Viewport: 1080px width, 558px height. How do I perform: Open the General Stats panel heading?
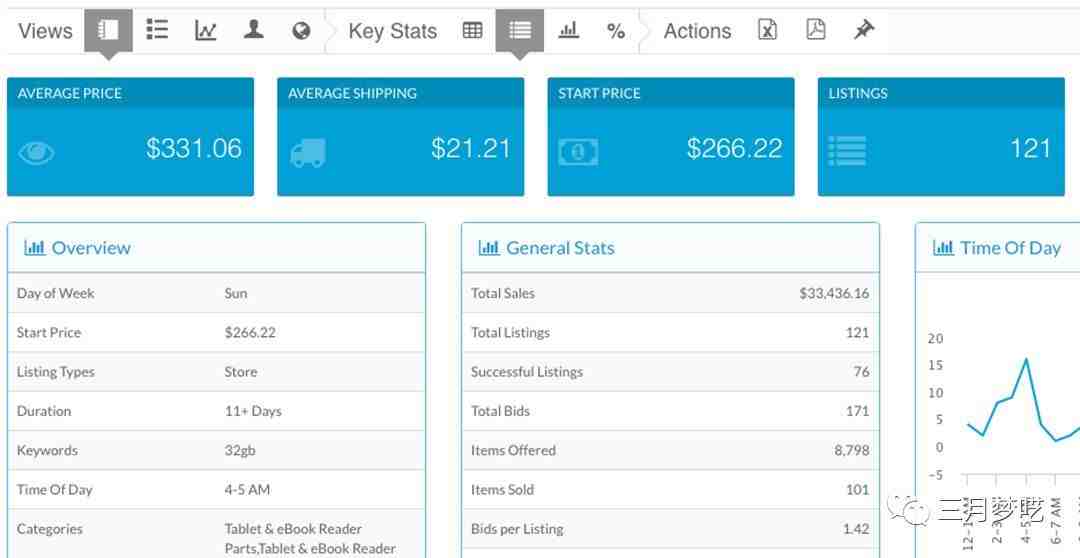560,248
